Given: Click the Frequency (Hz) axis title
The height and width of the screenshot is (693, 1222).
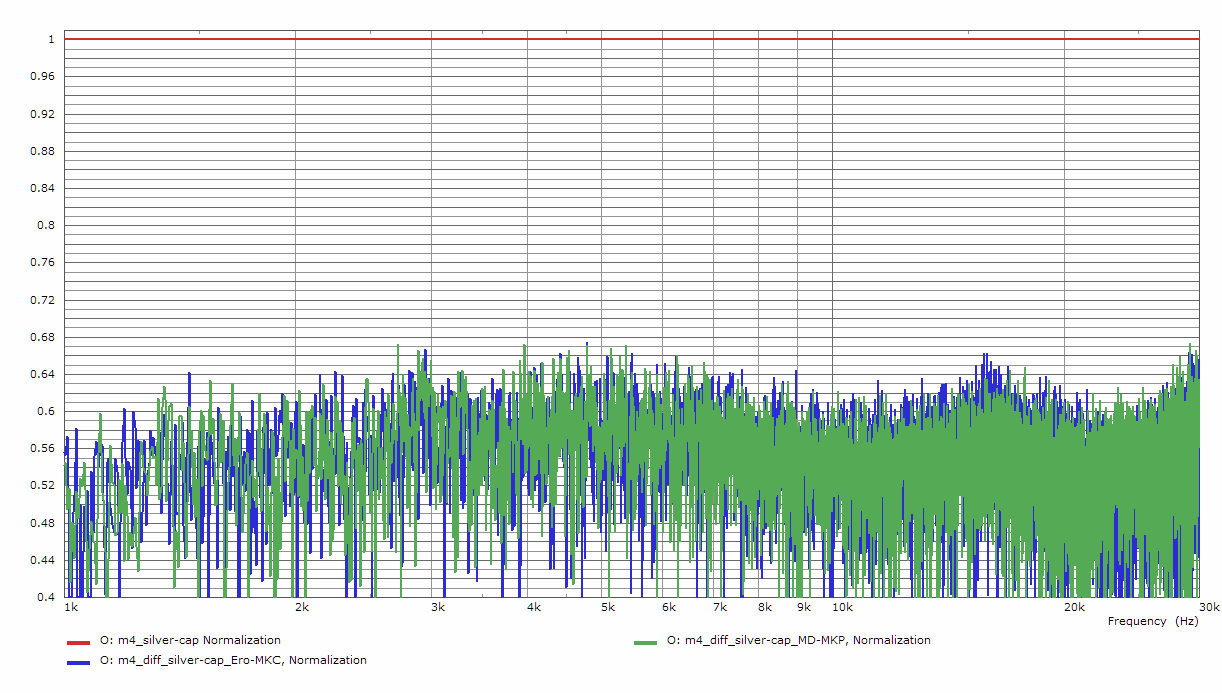Looking at the screenshot, I should pos(1152,621).
